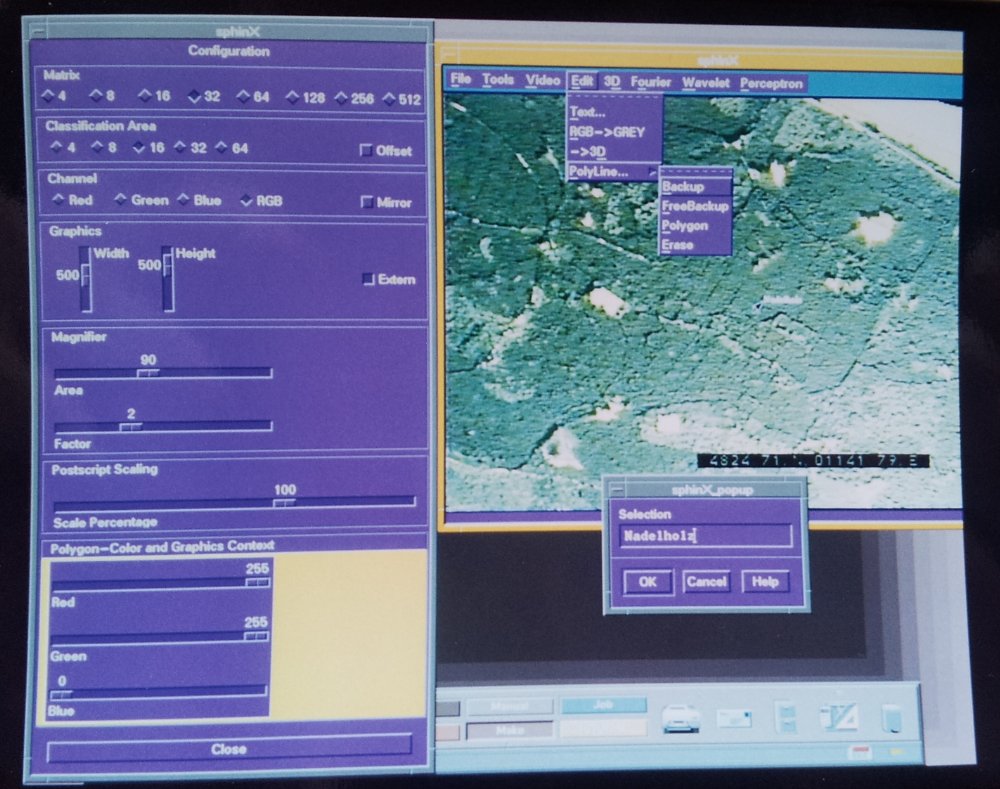The height and width of the screenshot is (789, 1000).
Task: Expand the PolyLine submenu arrow
Action: coord(653,173)
